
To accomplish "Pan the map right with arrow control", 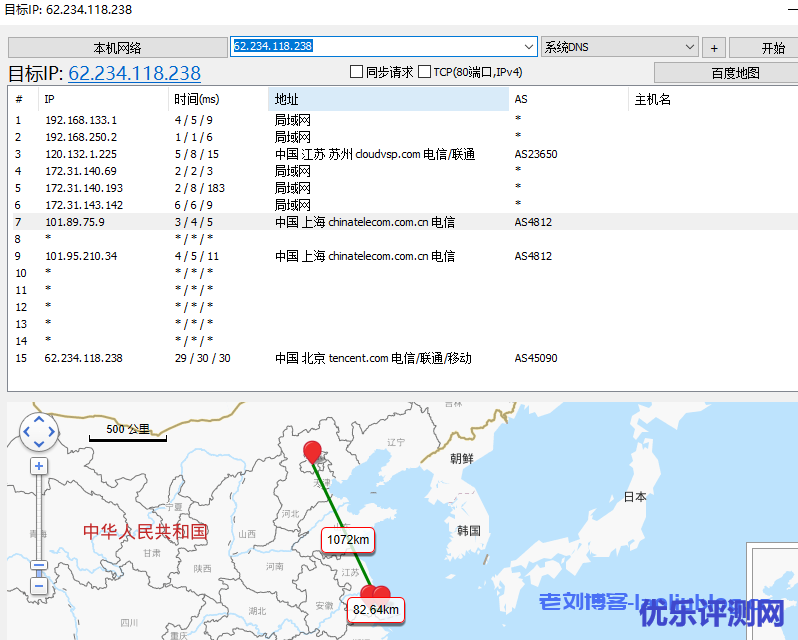I will (x=51, y=432).
